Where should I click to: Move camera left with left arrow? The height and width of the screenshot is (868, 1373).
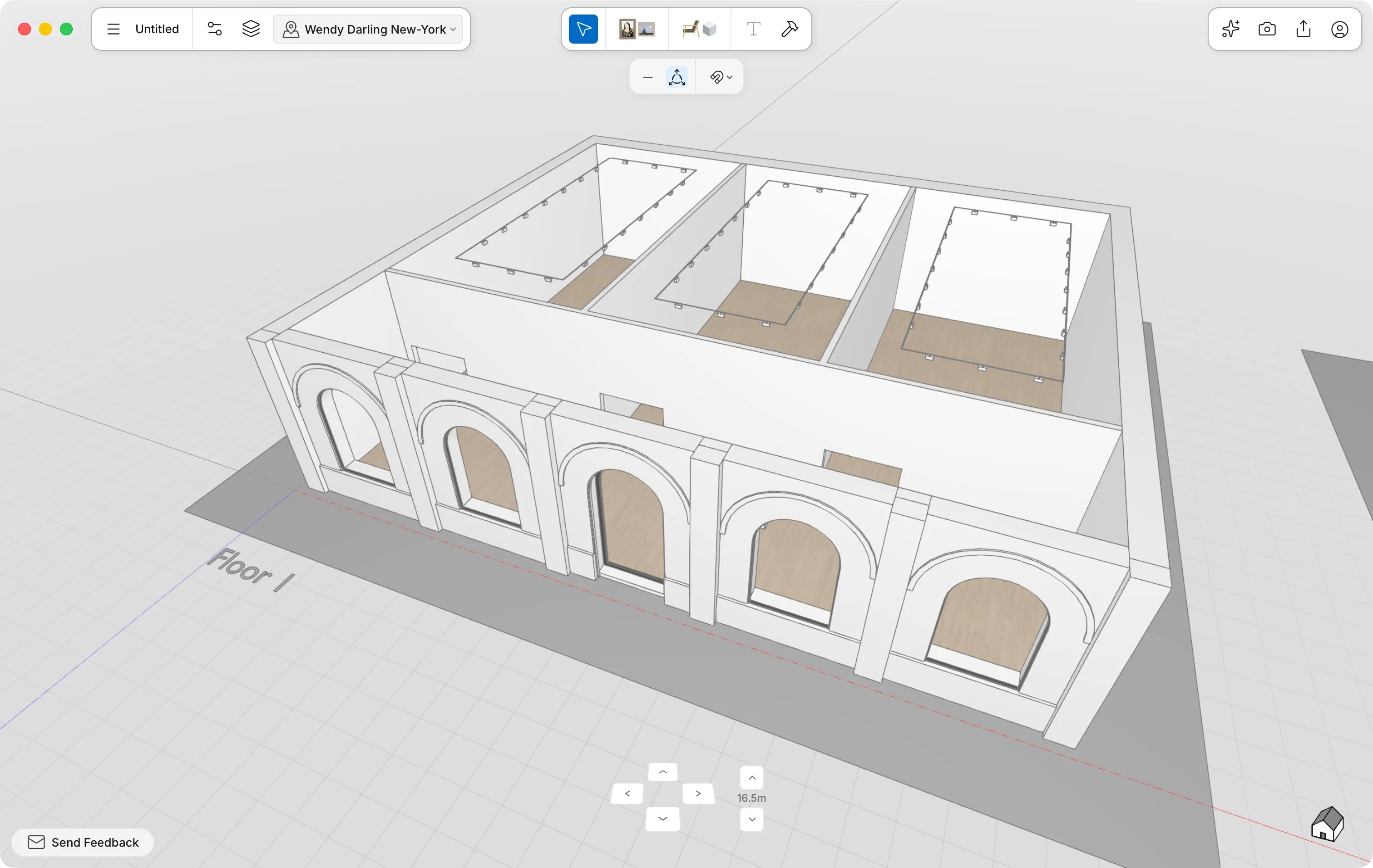[x=627, y=794]
